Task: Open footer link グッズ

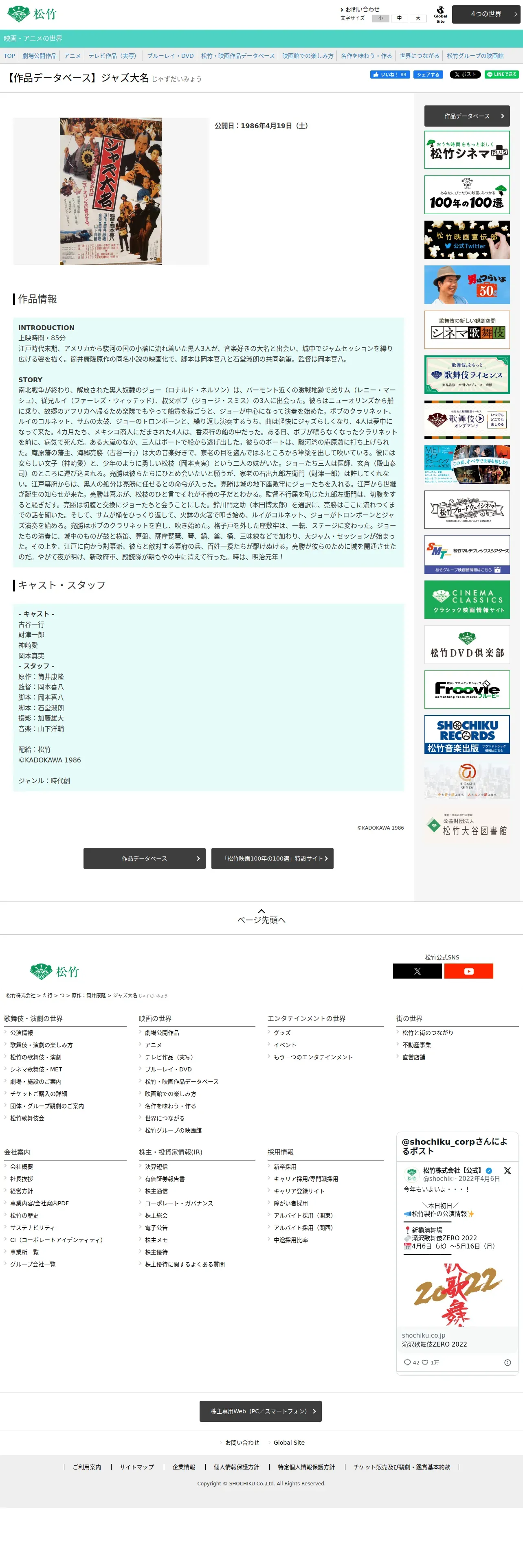Action: pos(282,1033)
